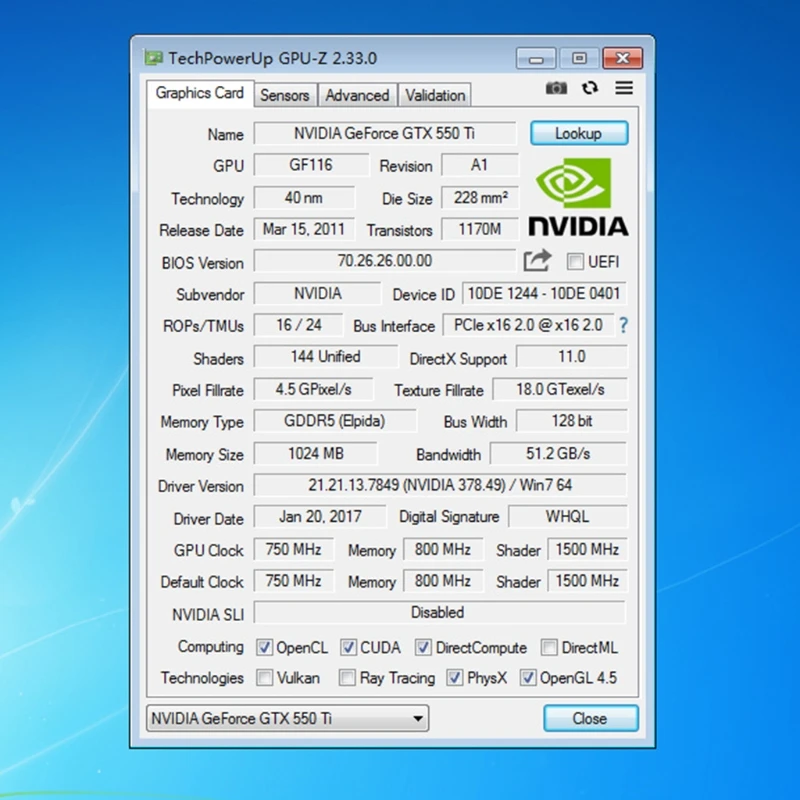Click Bus Interface field PCIe x16 2.0
Screen dimensions: 800x800
click(528, 326)
